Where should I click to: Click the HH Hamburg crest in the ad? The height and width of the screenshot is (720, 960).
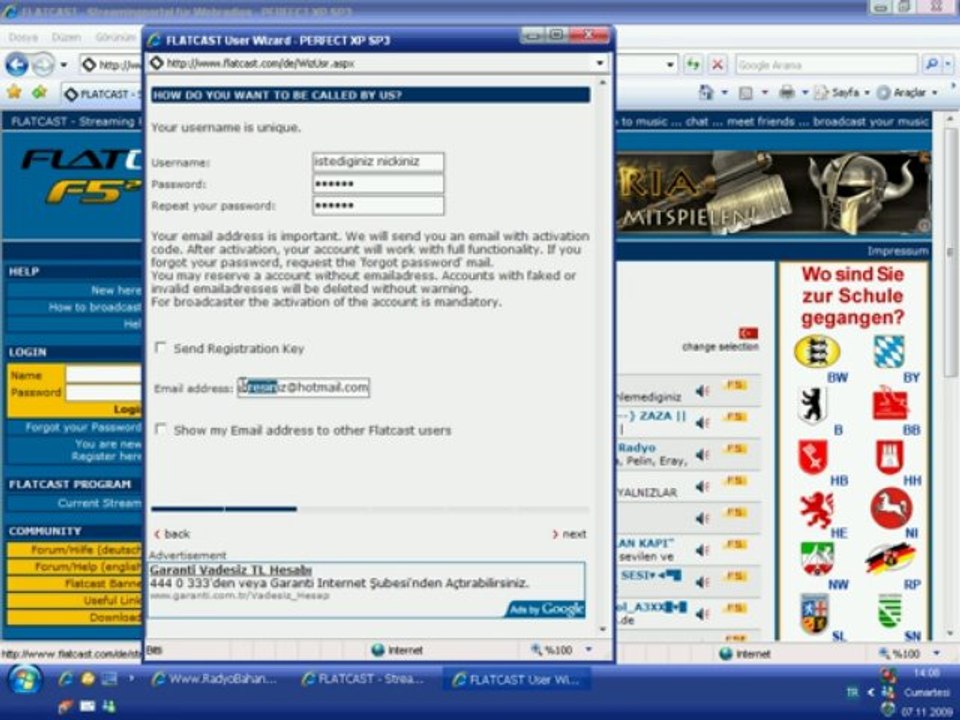pos(890,457)
